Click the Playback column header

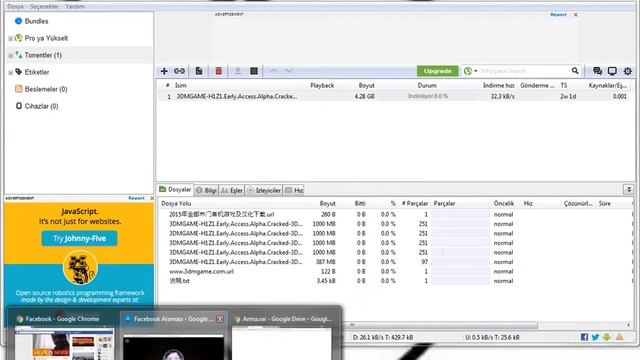click(x=322, y=85)
